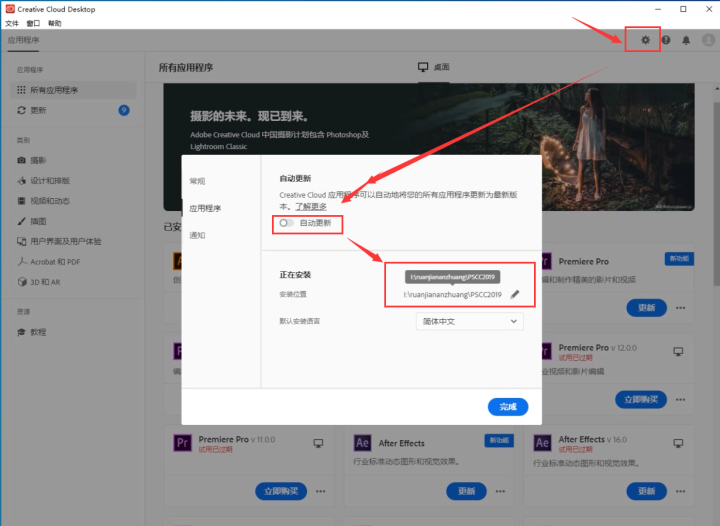Click 更新 on the After Effects 新功能 card
The width and height of the screenshot is (720, 526).
467,491
